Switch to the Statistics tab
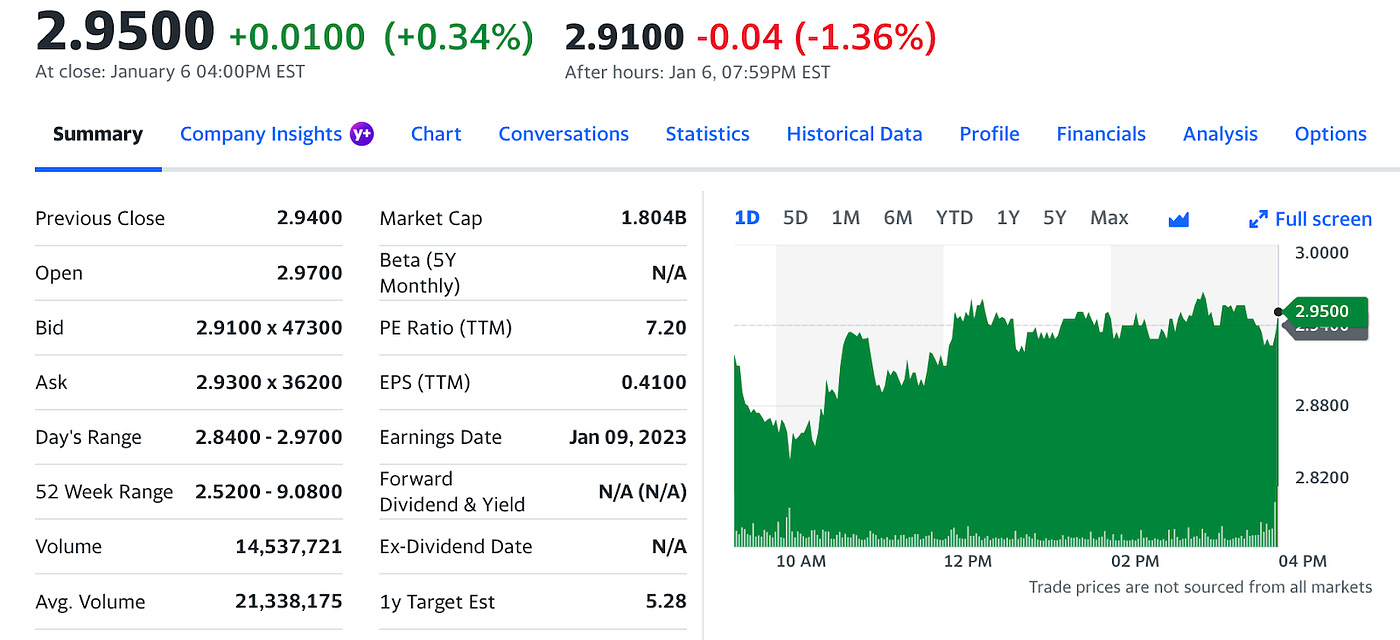This screenshot has width=1400, height=640. (708, 134)
